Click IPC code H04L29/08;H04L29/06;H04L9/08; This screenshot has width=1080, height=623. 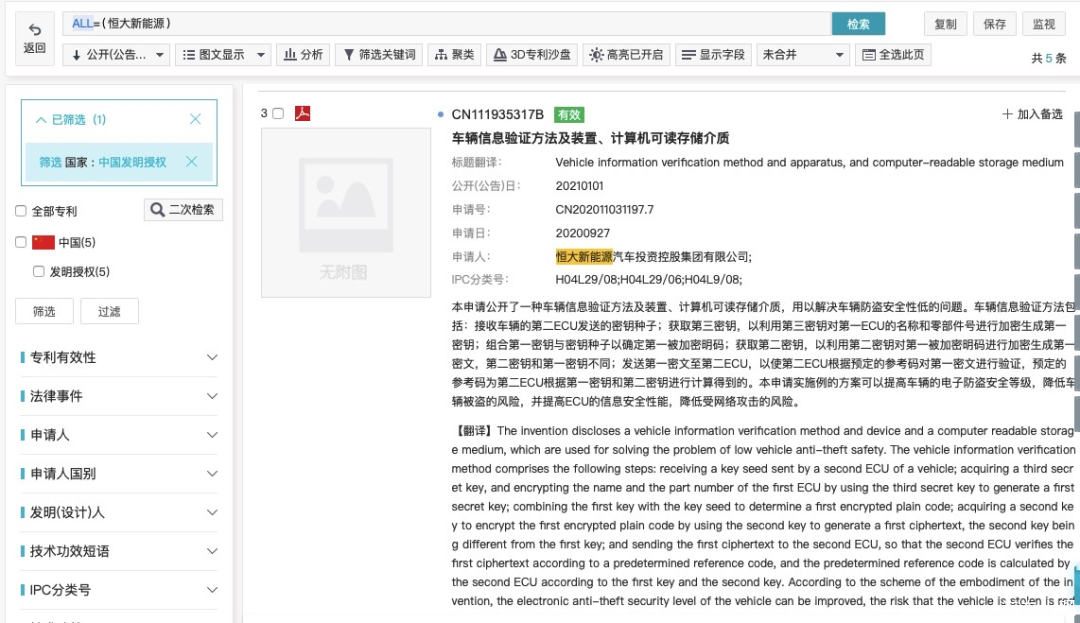[649, 279]
